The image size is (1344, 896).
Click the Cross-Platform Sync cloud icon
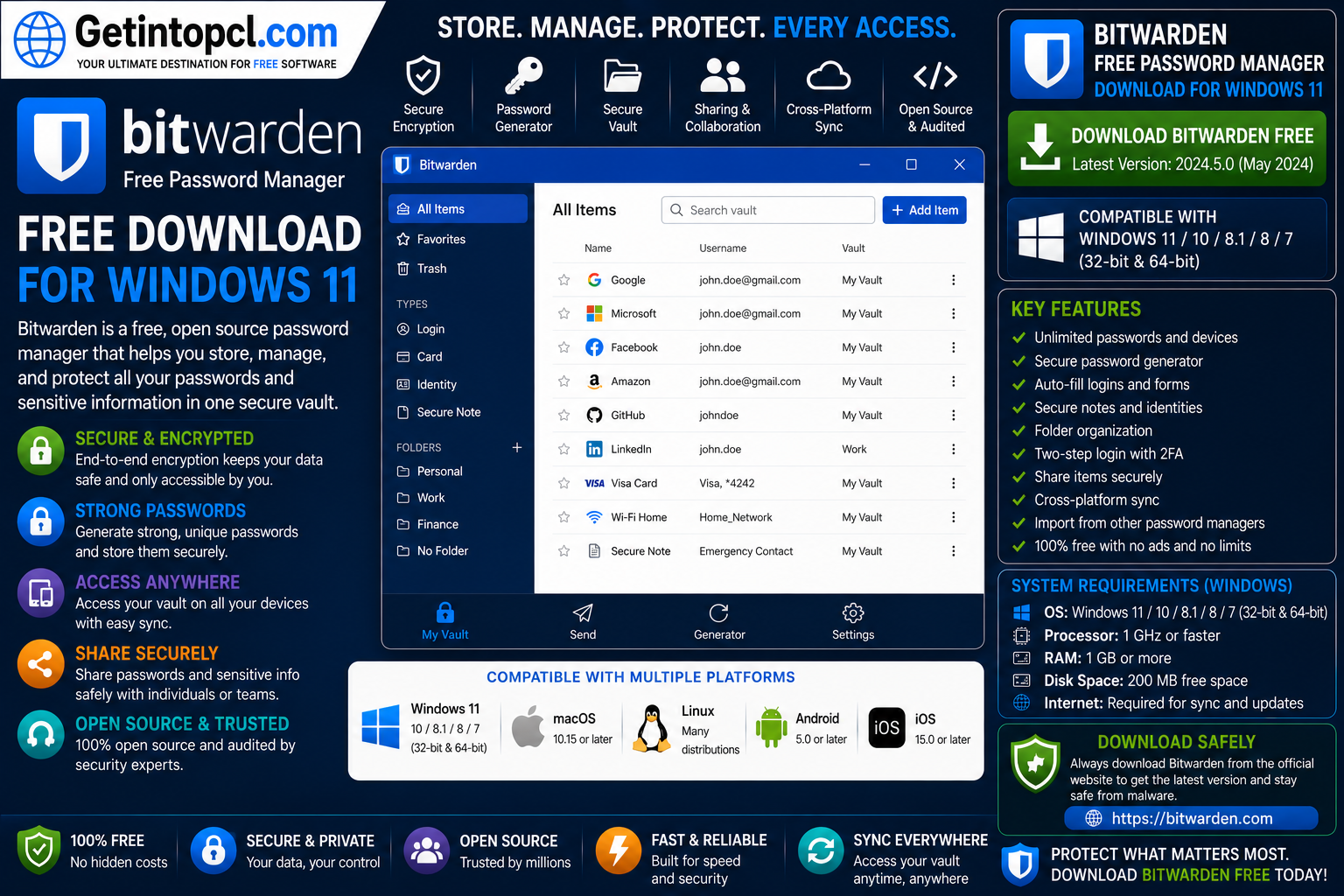point(829,76)
